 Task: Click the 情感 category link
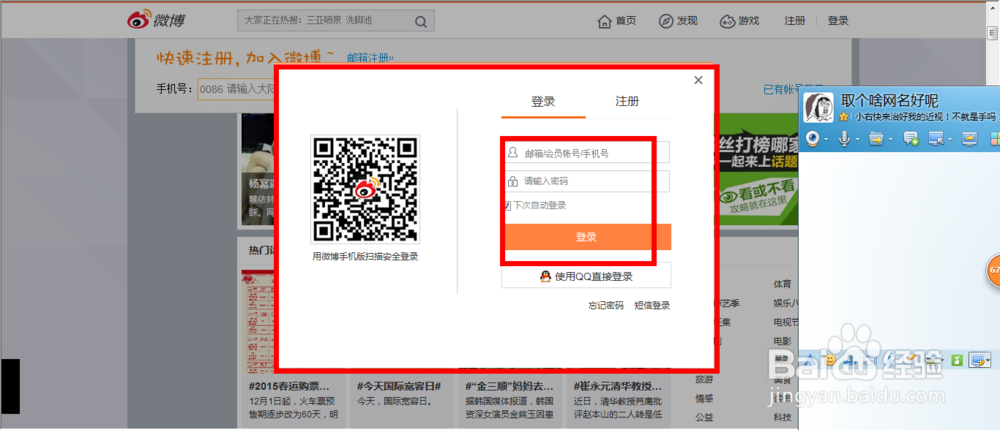[x=705, y=398]
